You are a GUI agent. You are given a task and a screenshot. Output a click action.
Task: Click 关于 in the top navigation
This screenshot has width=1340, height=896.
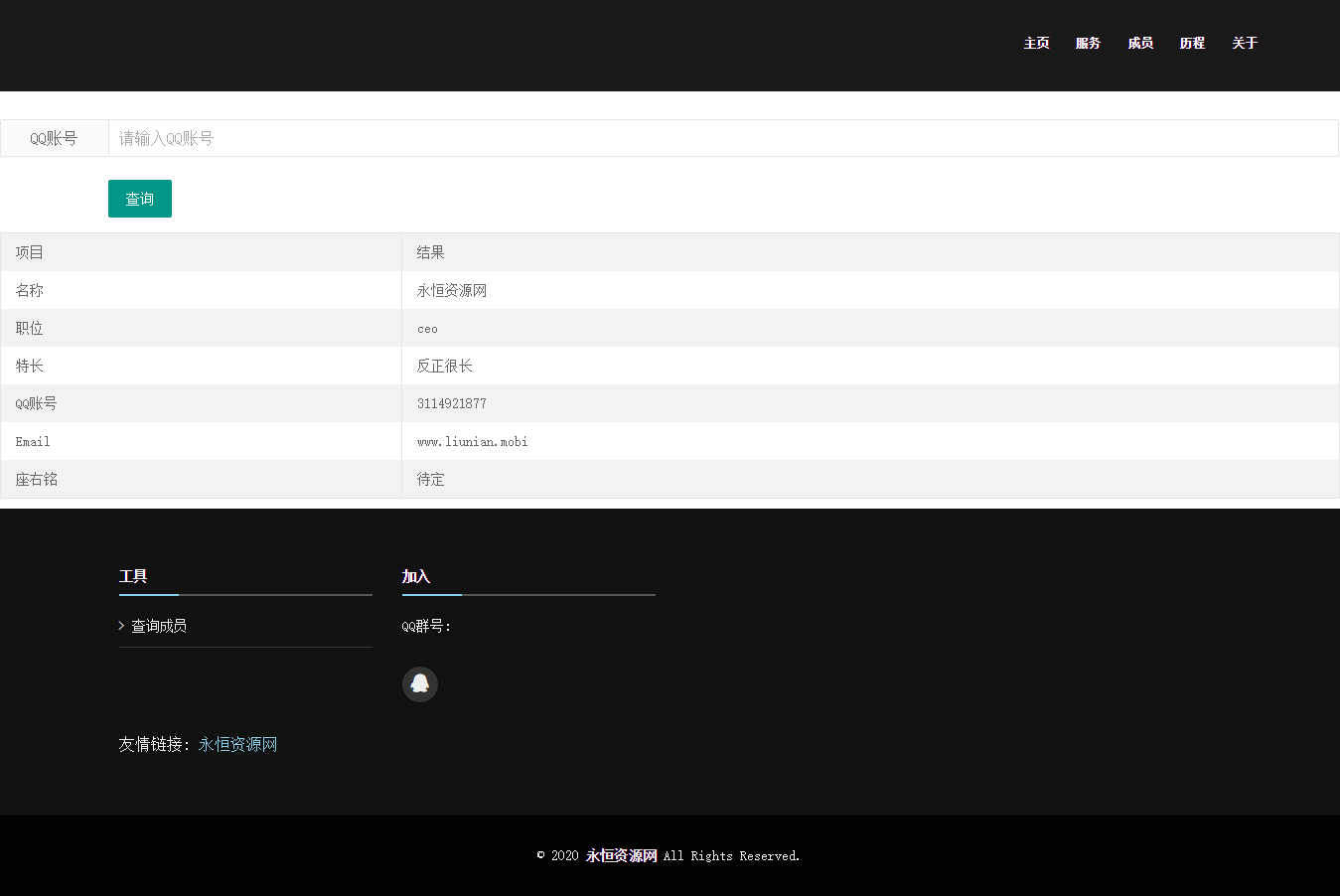[x=1245, y=43]
